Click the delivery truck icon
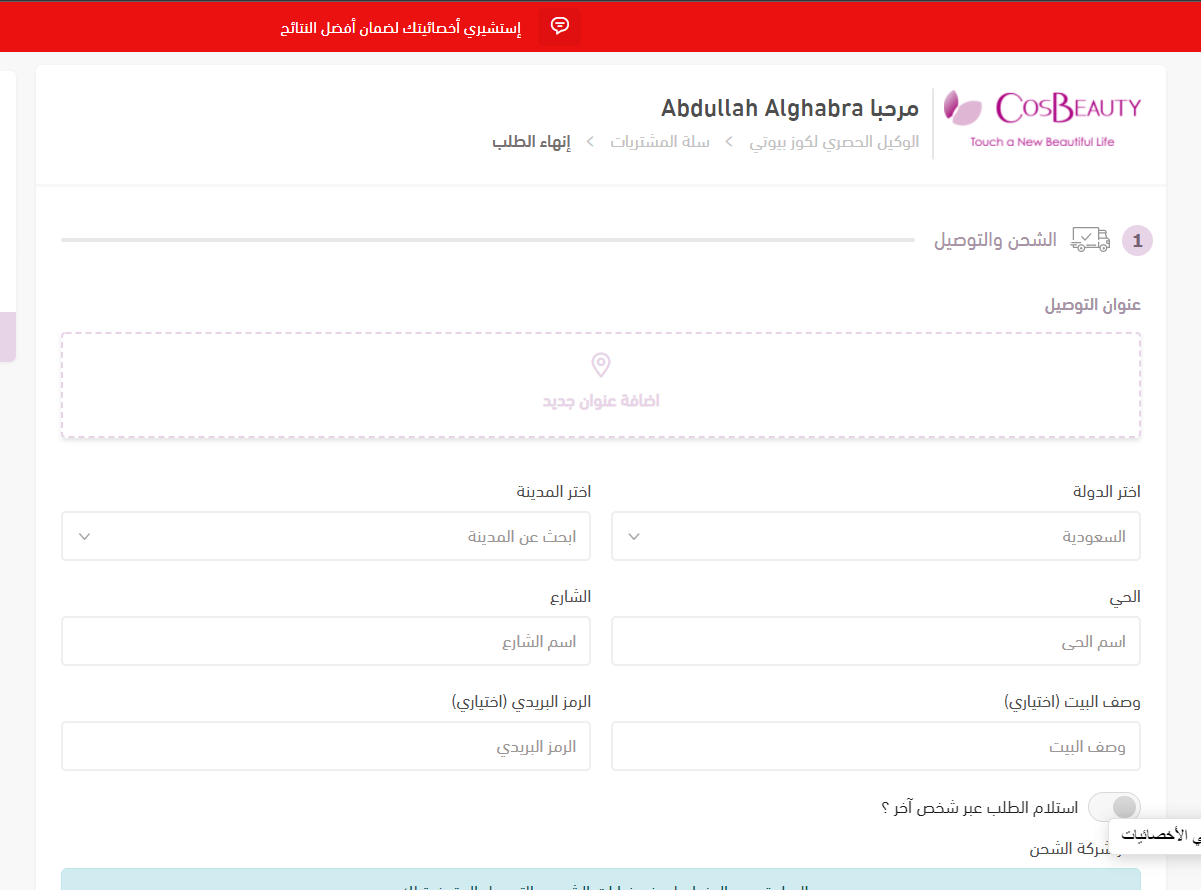1201x890 pixels. tap(1090, 240)
